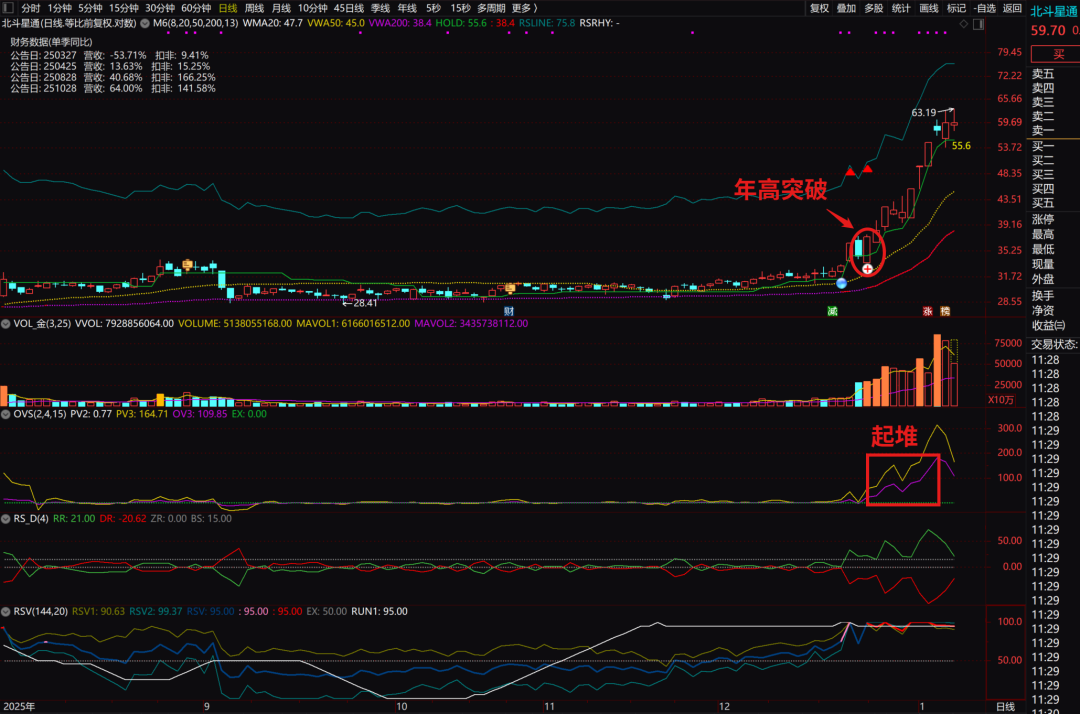Click the 返回 back button
The image size is (1080, 714).
tap(1012, 8)
